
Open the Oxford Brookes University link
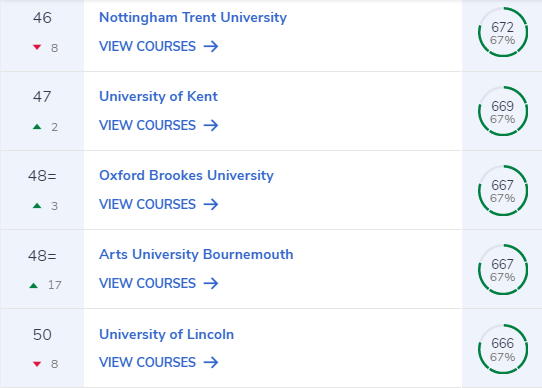pos(186,175)
